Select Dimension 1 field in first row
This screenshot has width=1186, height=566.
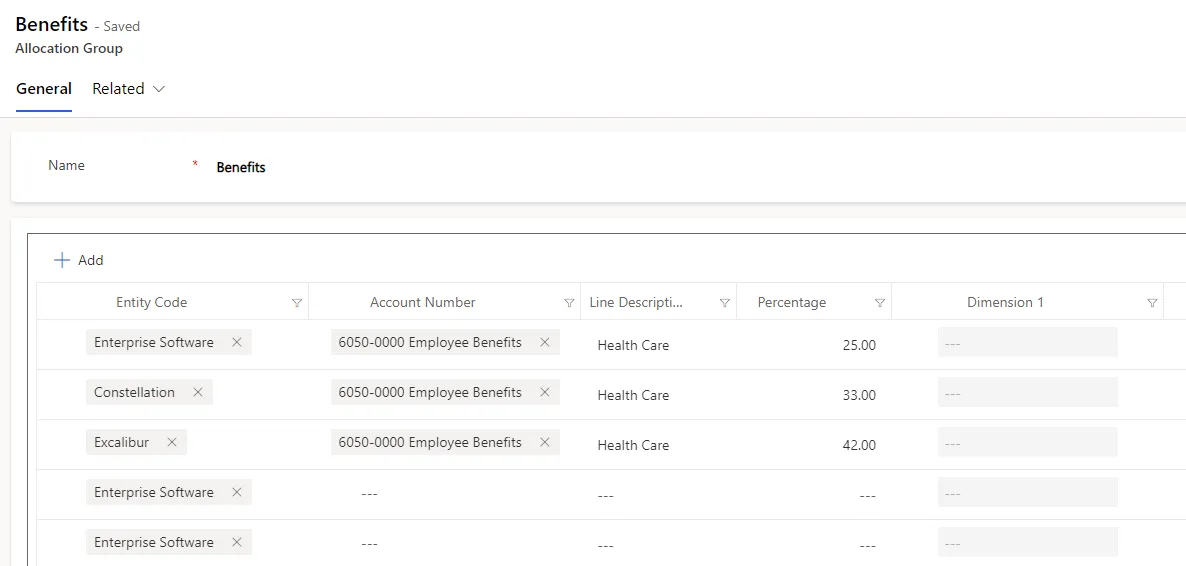1027,342
